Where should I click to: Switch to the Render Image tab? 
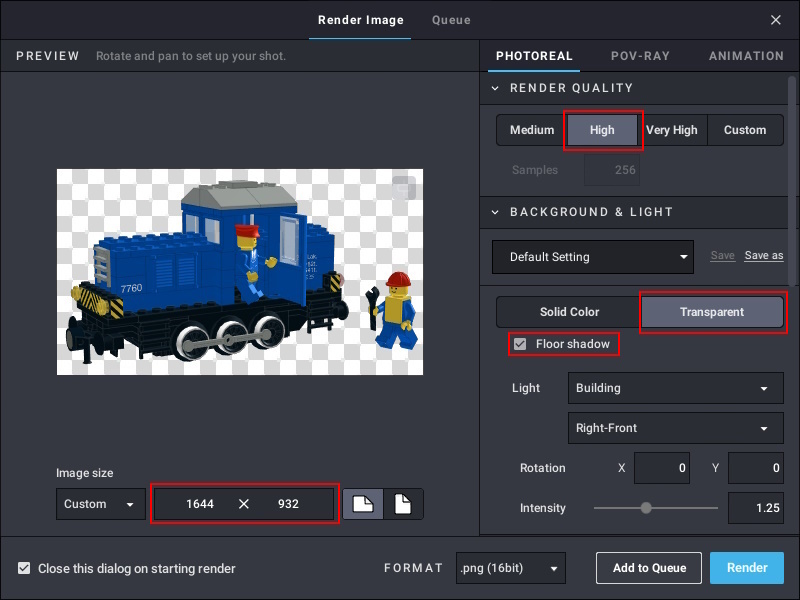coord(360,20)
